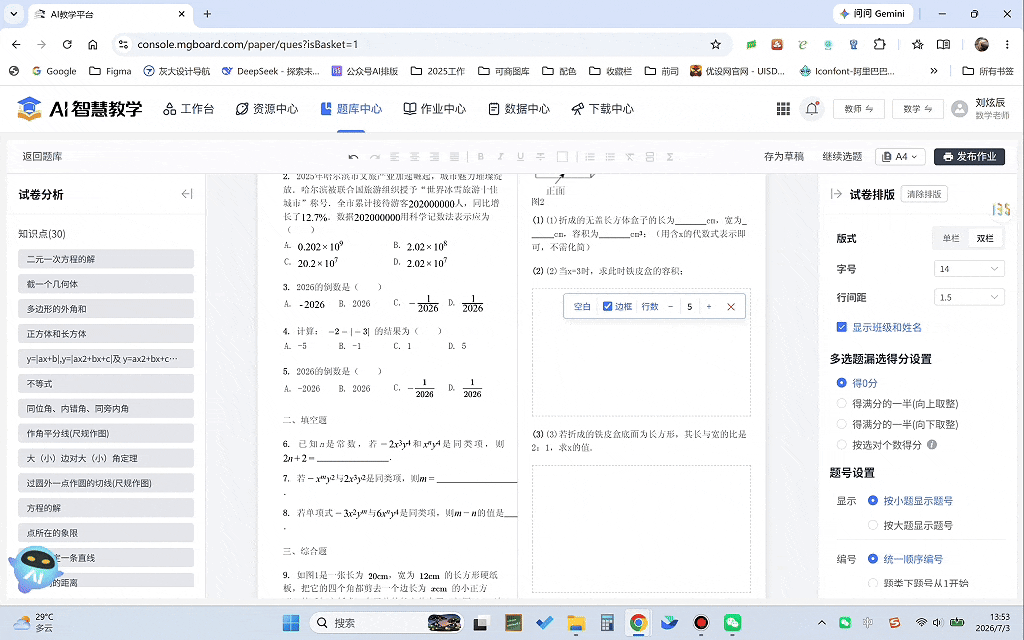Go to 数据中心
The image size is (1024, 640).
pos(519,109)
